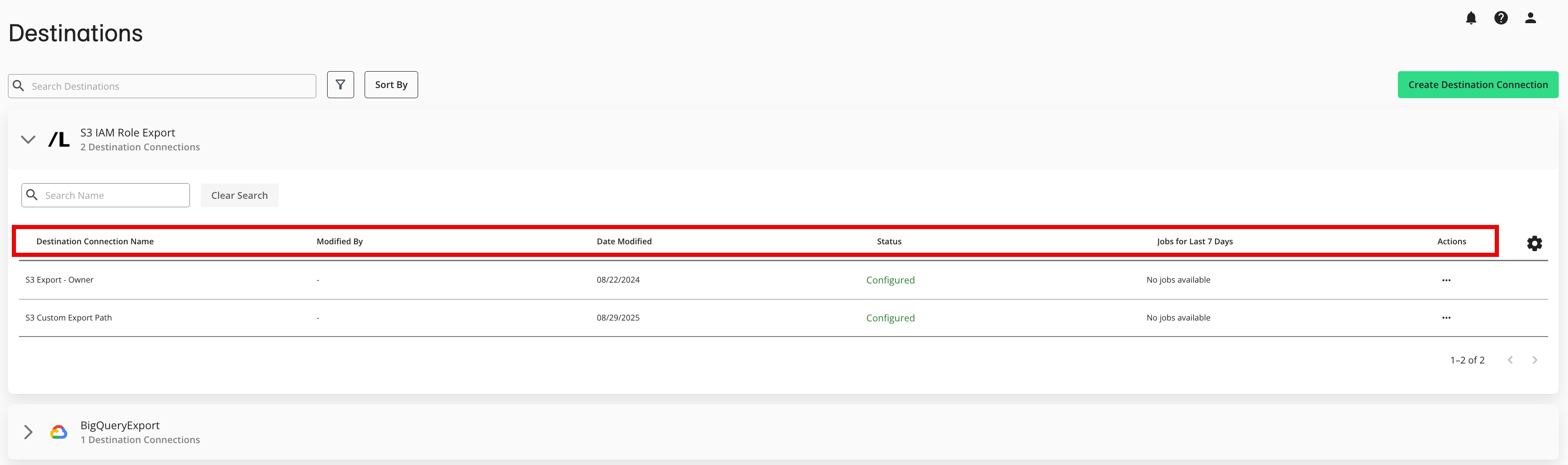The height and width of the screenshot is (465, 1568).
Task: Open actions menu for S3 Export - Owner
Action: click(x=1446, y=280)
